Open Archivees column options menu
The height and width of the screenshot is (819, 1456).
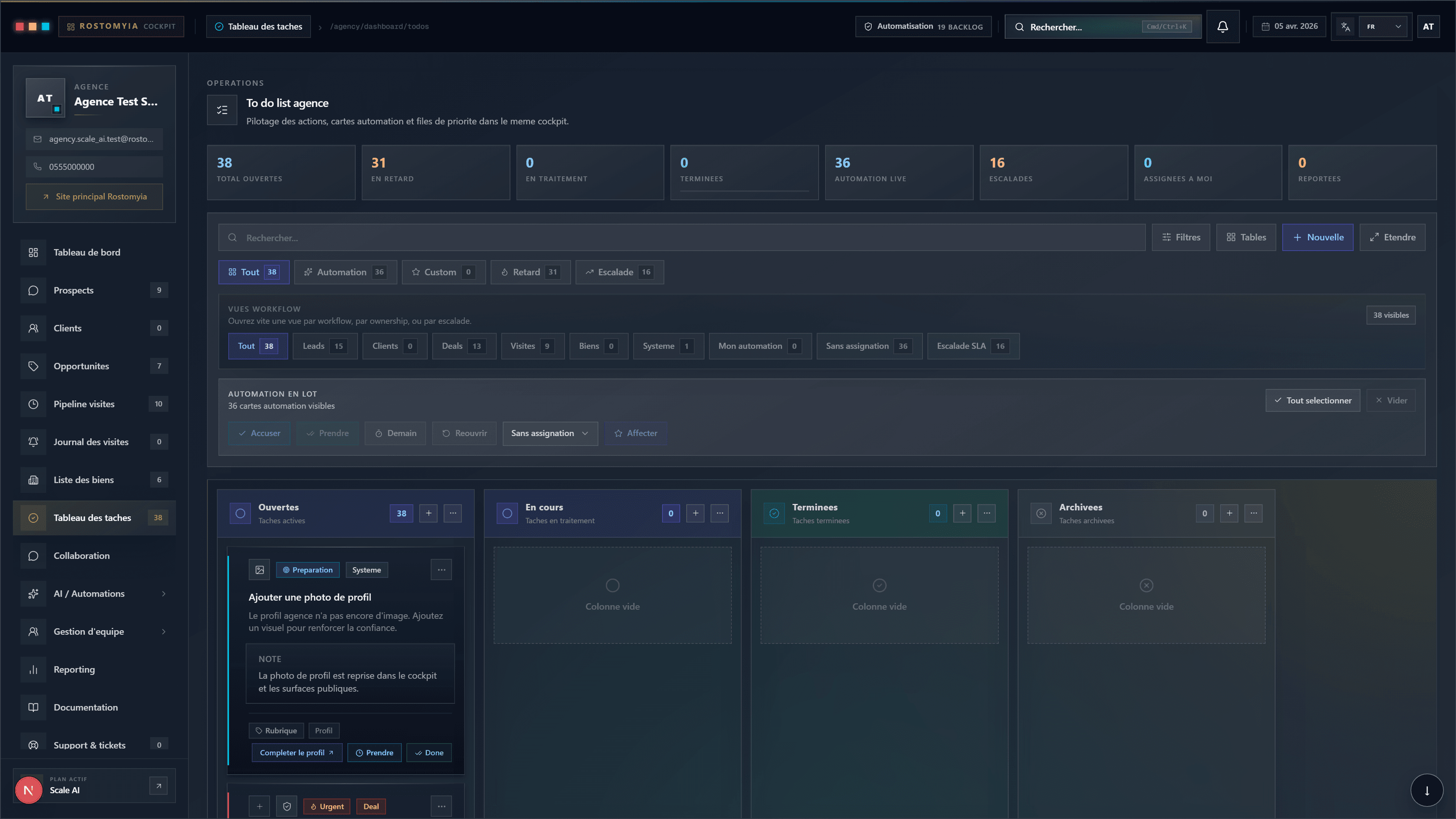(1253, 513)
